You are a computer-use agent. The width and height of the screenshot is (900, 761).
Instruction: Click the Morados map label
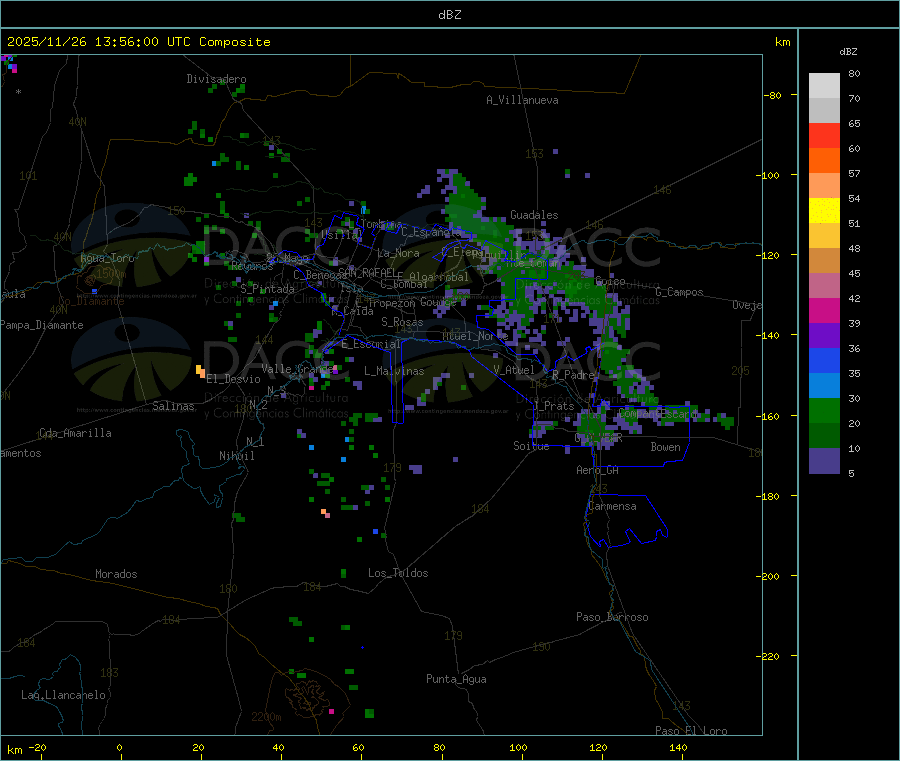click(x=116, y=574)
